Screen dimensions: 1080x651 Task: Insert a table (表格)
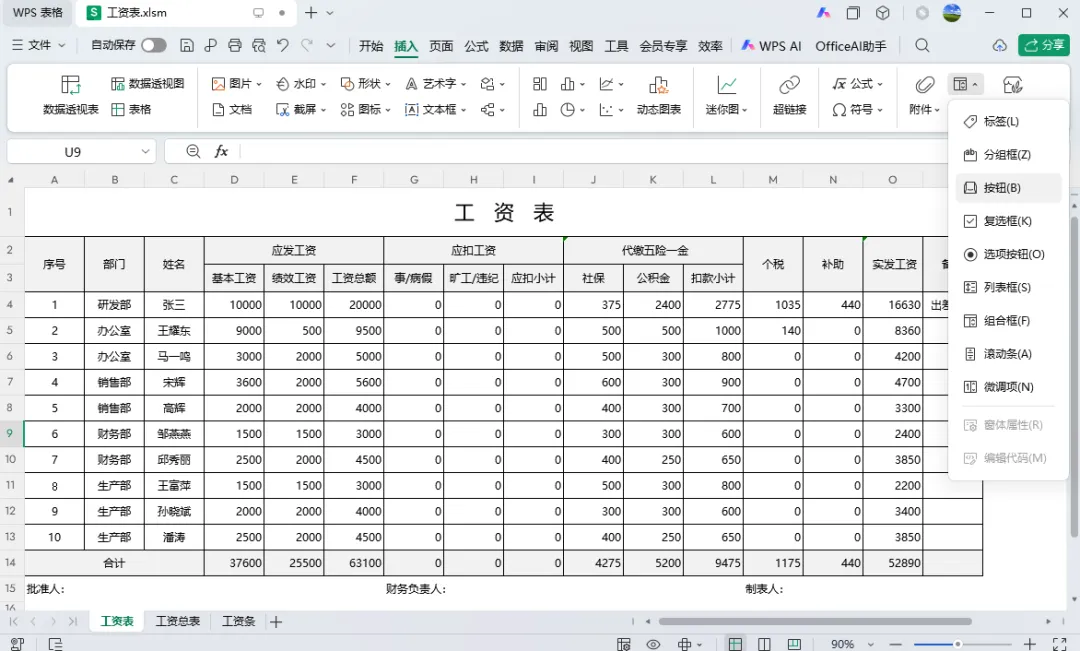(x=131, y=109)
